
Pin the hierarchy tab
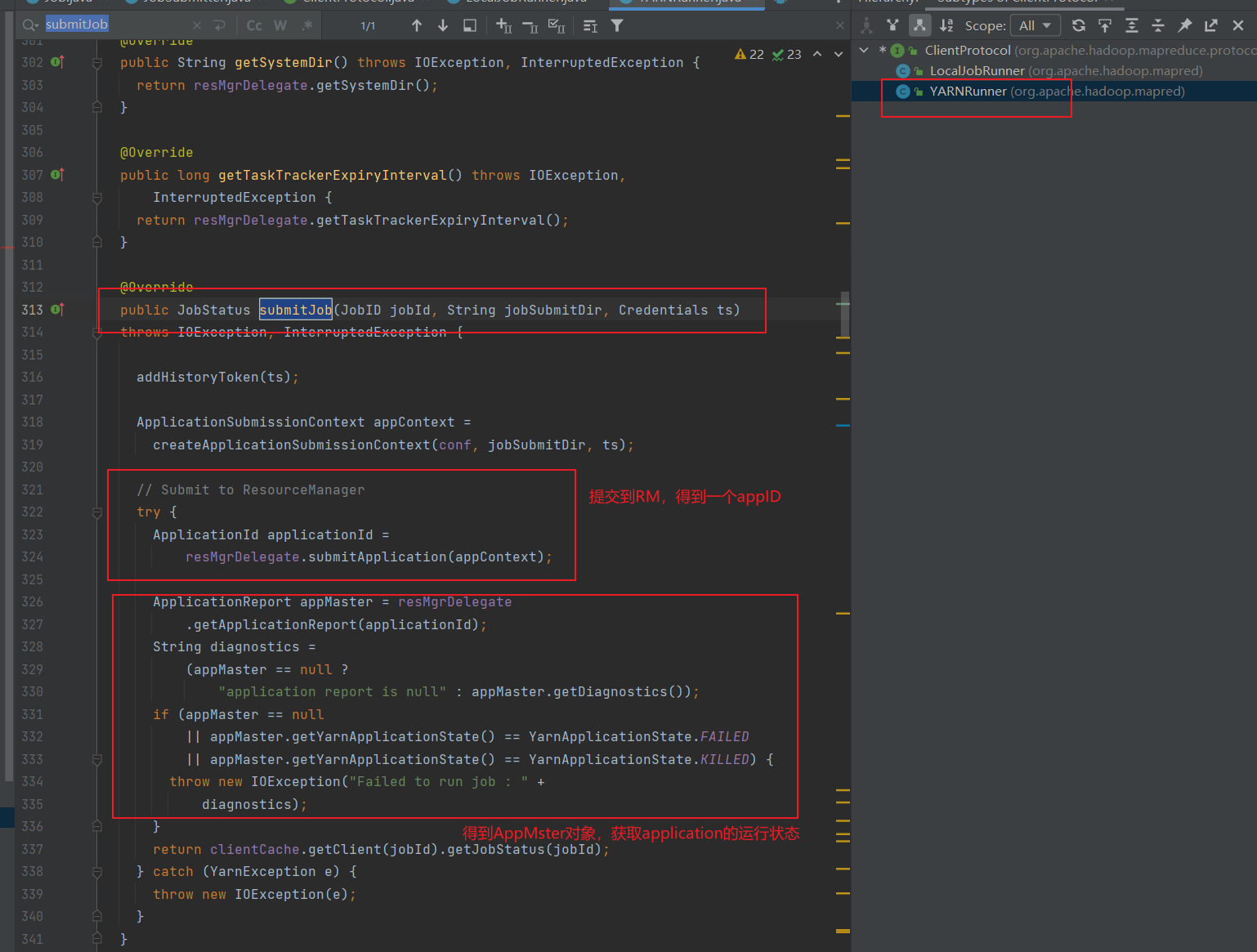pyautogui.click(x=1185, y=25)
